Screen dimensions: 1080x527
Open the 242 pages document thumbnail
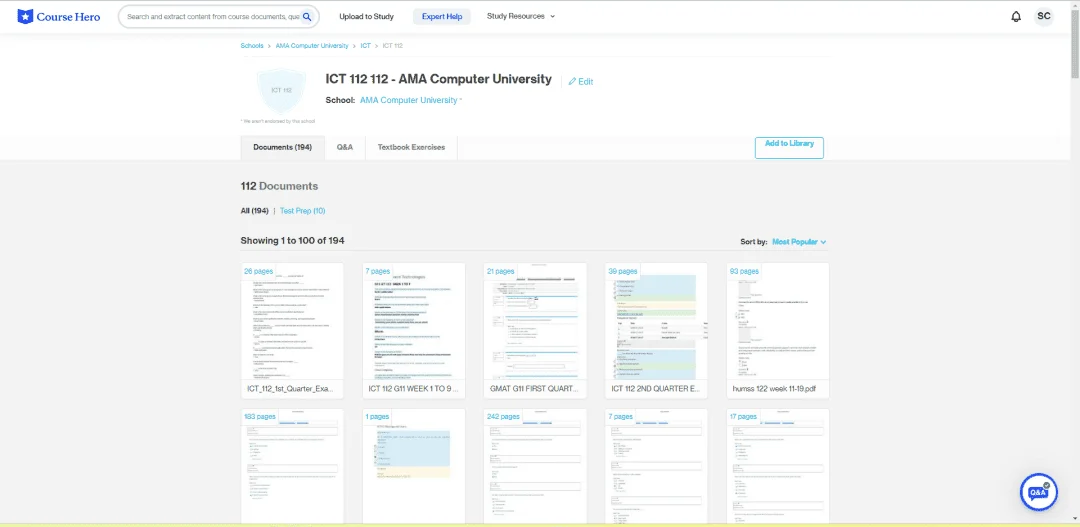[535, 468]
